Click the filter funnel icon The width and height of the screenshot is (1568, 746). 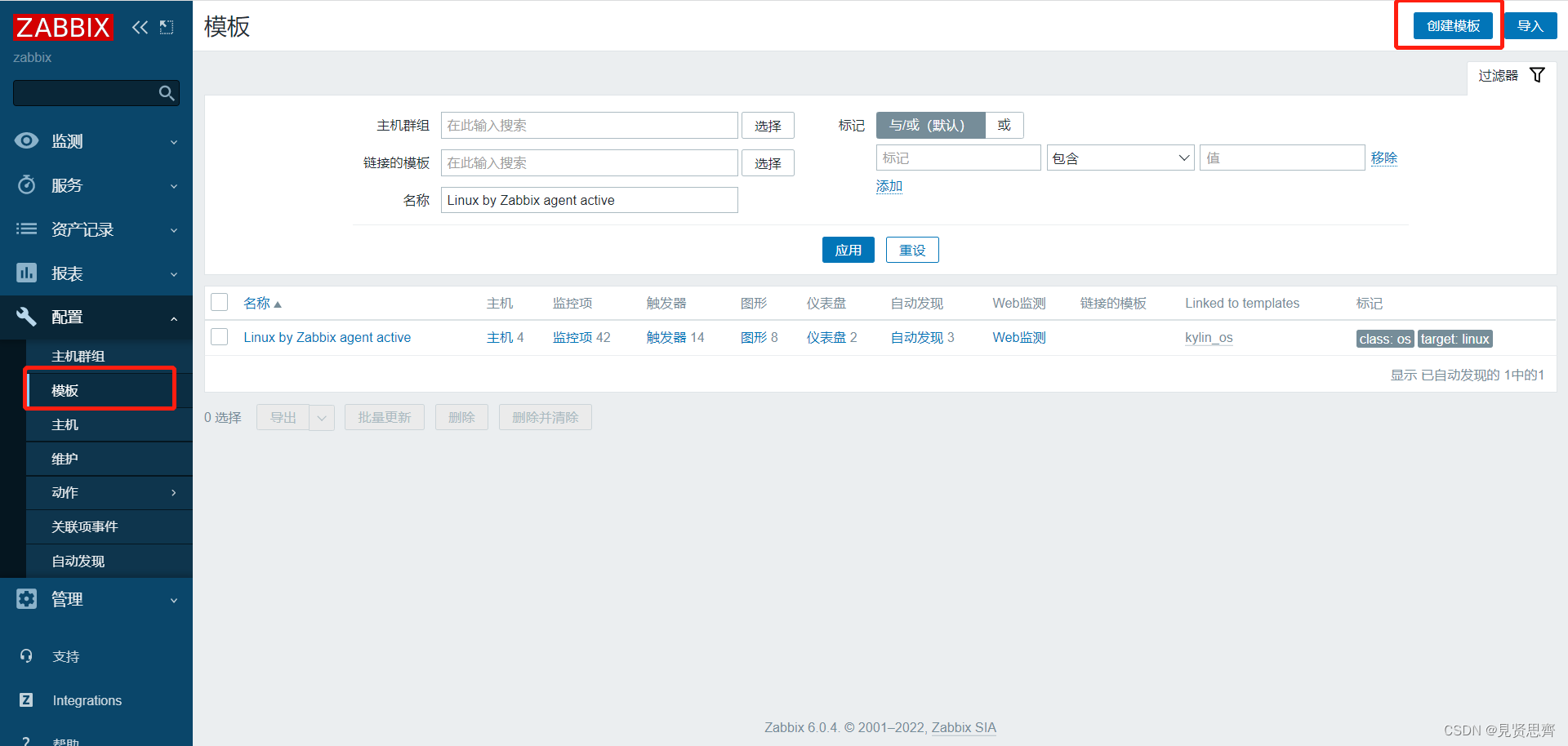tap(1537, 75)
